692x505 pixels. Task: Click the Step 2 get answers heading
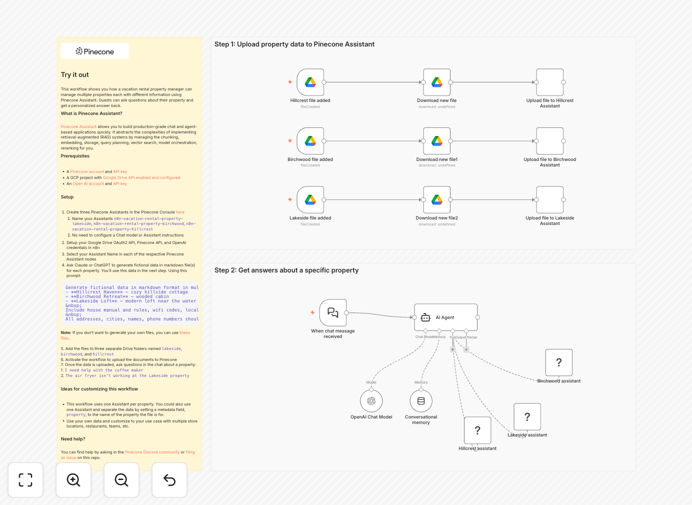(286, 270)
